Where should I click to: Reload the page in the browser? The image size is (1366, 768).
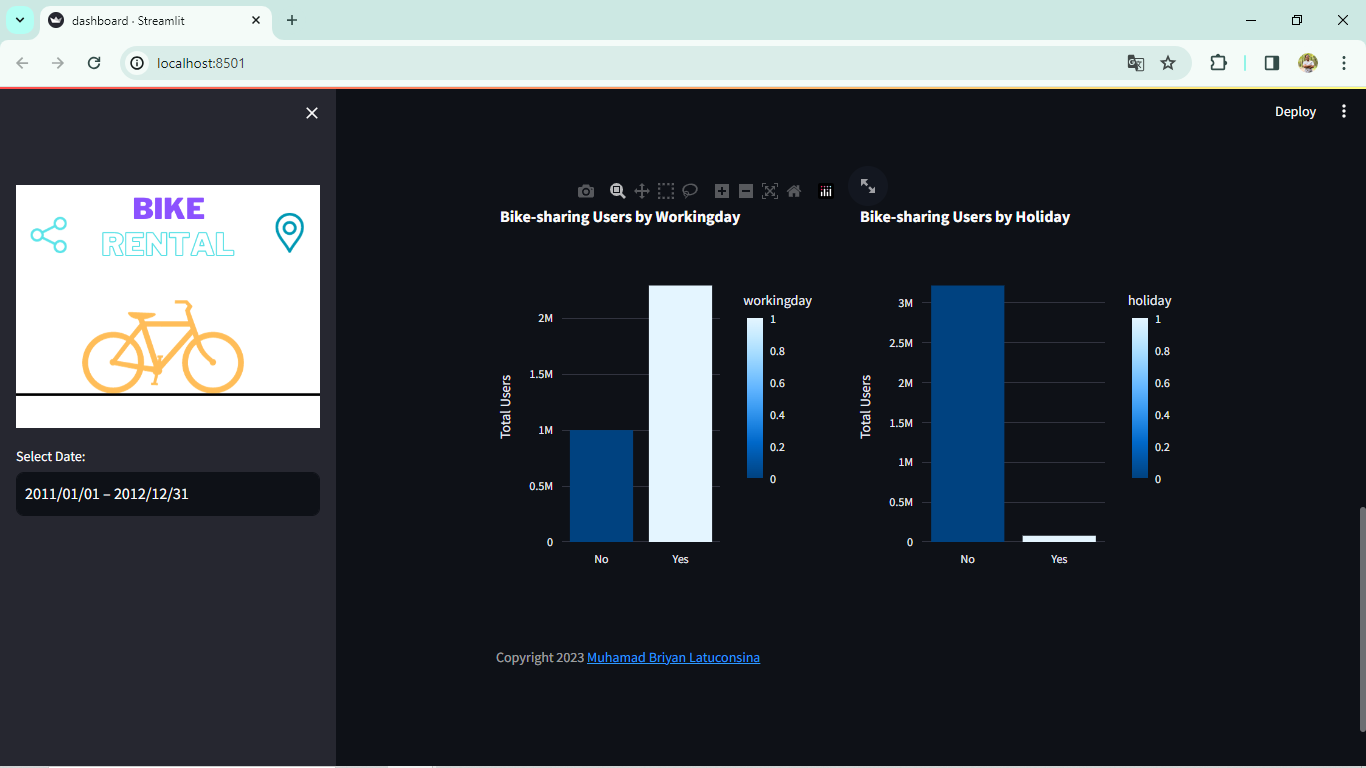tap(94, 63)
